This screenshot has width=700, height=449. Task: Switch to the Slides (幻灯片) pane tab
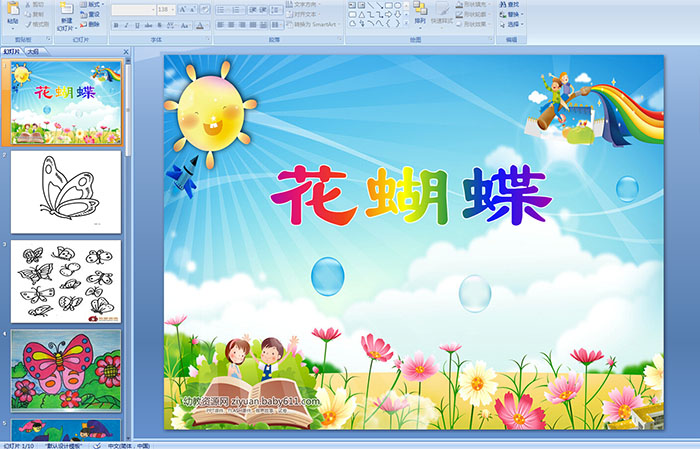point(12,51)
